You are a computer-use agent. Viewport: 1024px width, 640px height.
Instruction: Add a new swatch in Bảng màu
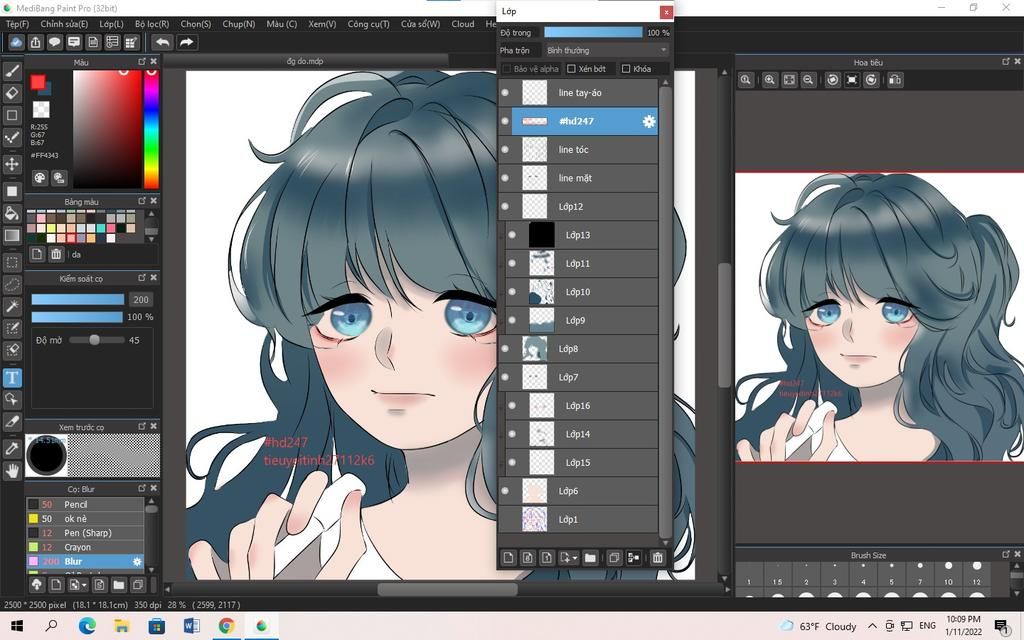click(x=37, y=254)
